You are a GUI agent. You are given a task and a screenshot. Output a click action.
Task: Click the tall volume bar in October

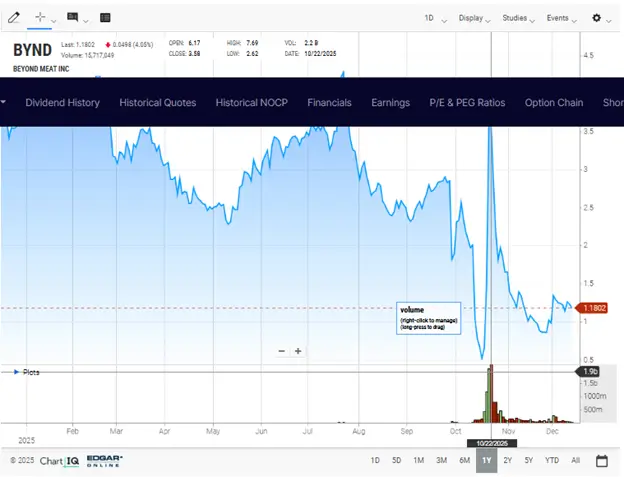491,393
